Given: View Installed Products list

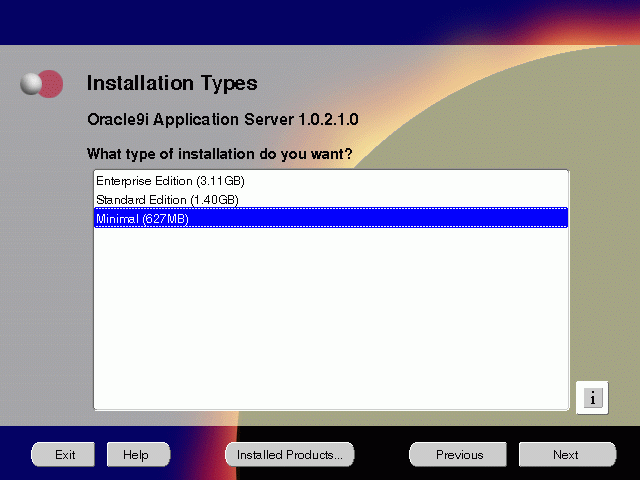Looking at the screenshot, I should (290, 454).
